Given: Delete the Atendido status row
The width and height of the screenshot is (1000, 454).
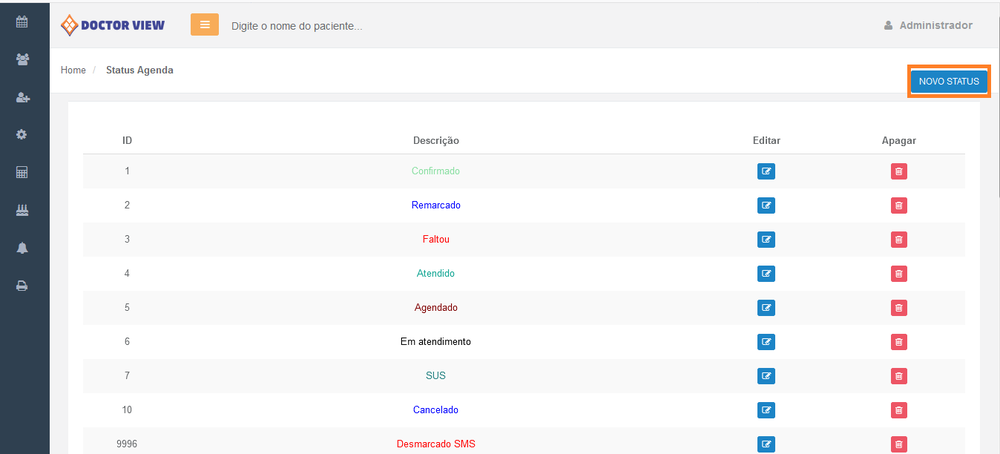Looking at the screenshot, I should point(899,274).
